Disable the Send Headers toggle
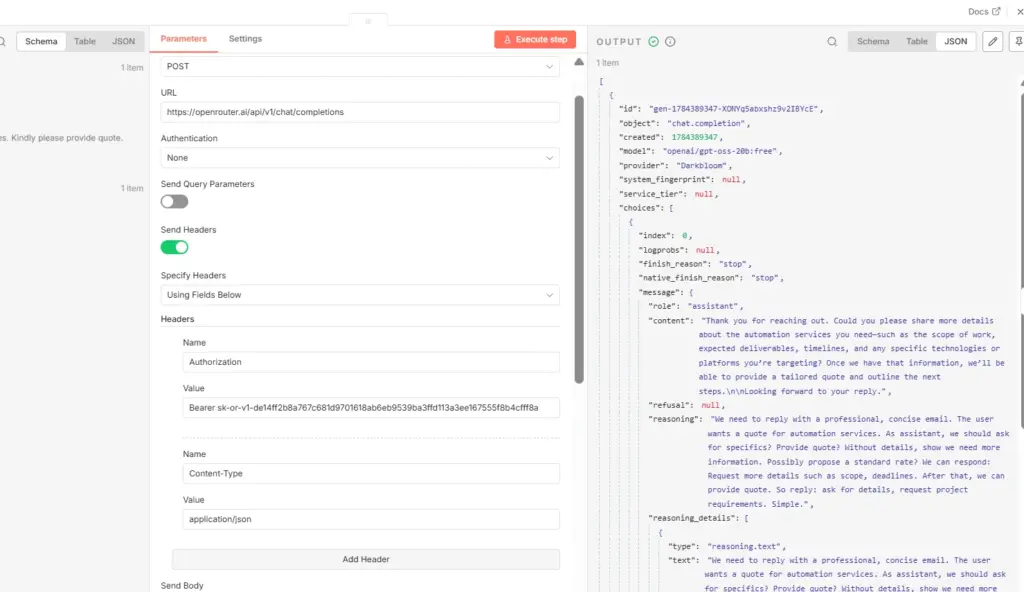The image size is (1024, 592). 174,247
